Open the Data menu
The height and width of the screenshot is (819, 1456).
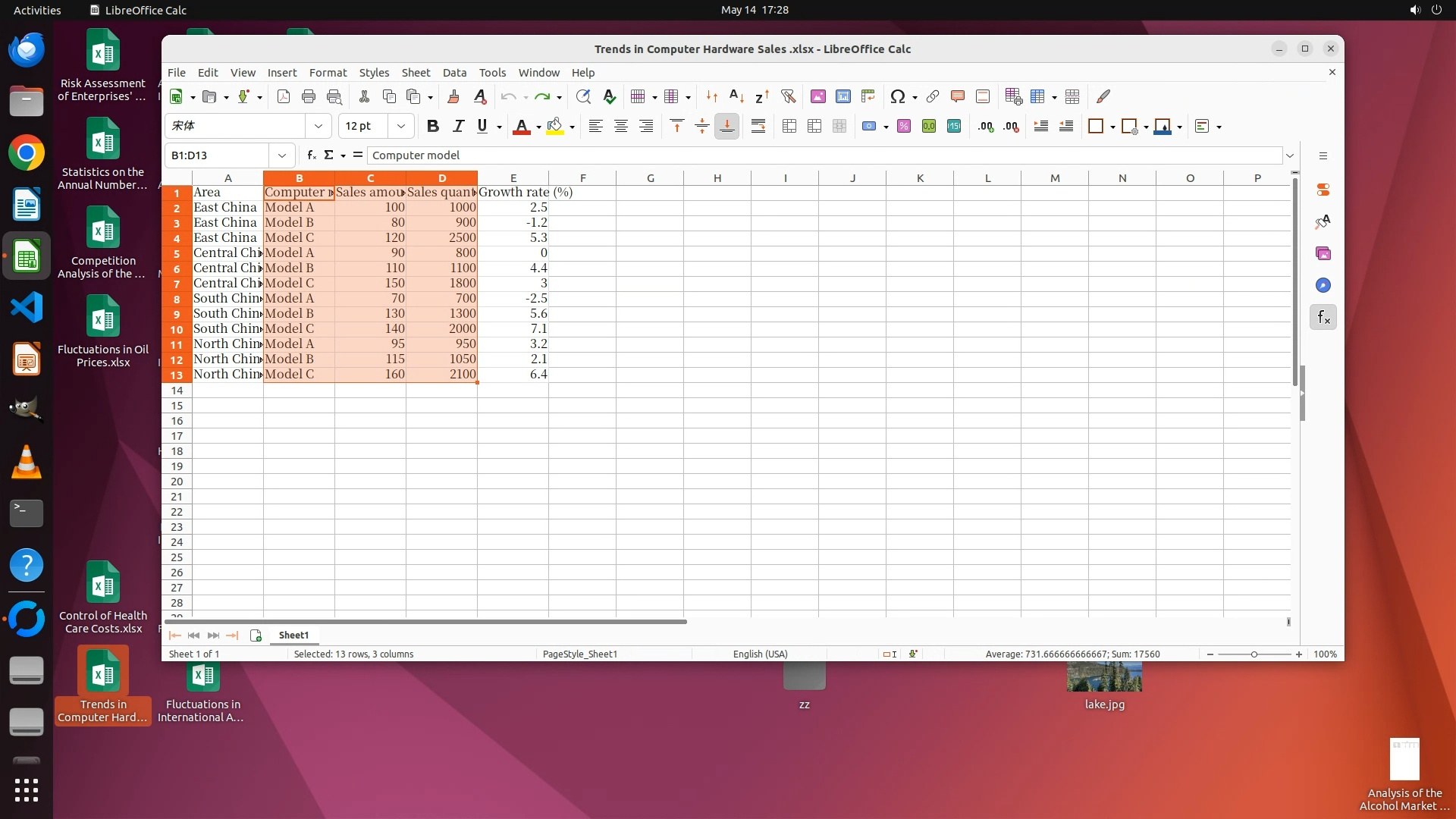point(453,73)
